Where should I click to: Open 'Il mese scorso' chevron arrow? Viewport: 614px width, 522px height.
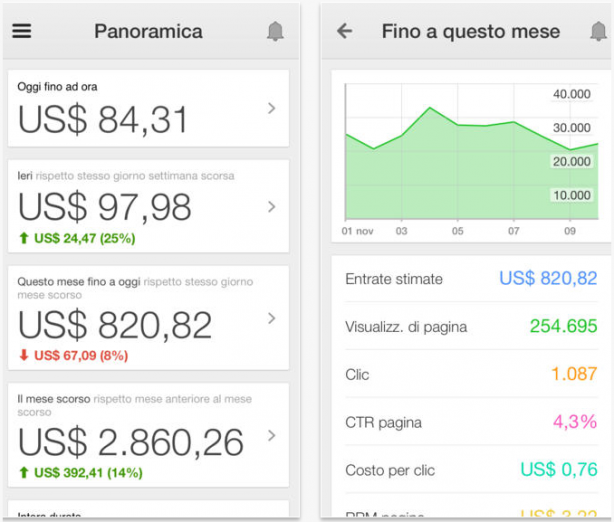pyautogui.click(x=271, y=435)
